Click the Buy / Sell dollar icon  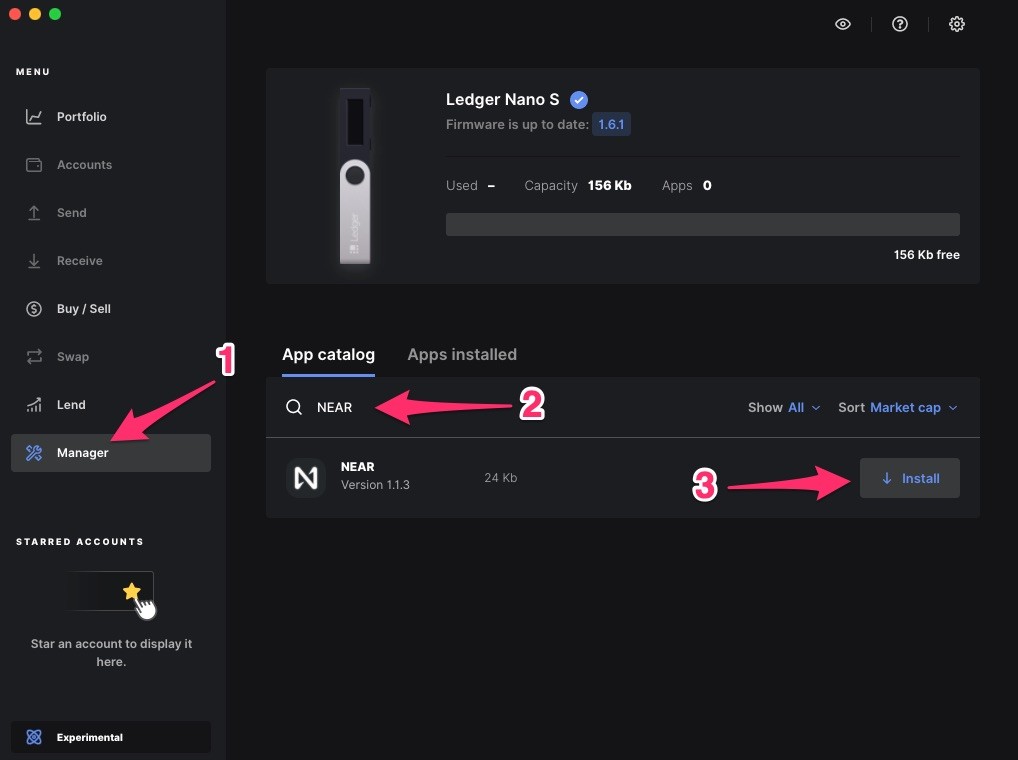pyautogui.click(x=34, y=309)
